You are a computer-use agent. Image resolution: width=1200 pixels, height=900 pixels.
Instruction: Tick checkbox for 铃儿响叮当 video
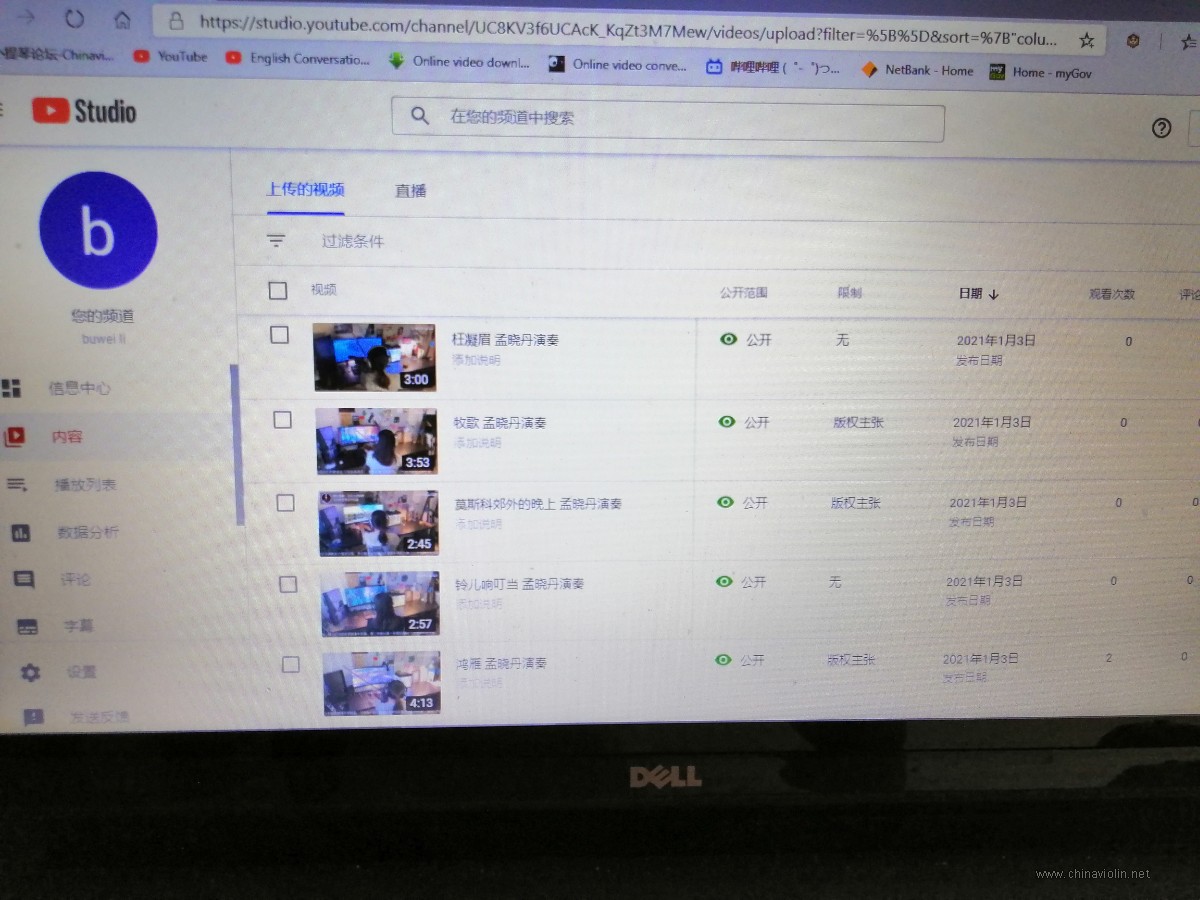tap(288, 584)
